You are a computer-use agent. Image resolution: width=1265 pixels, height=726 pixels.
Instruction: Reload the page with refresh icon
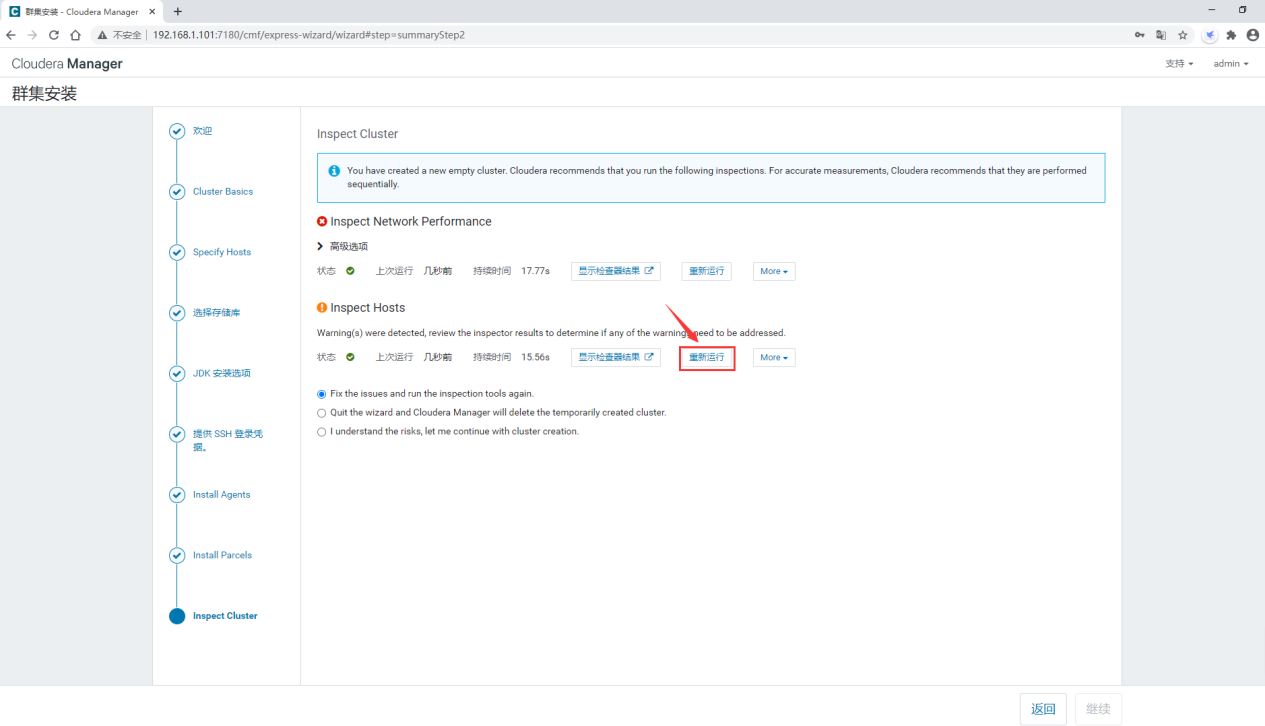(54, 35)
